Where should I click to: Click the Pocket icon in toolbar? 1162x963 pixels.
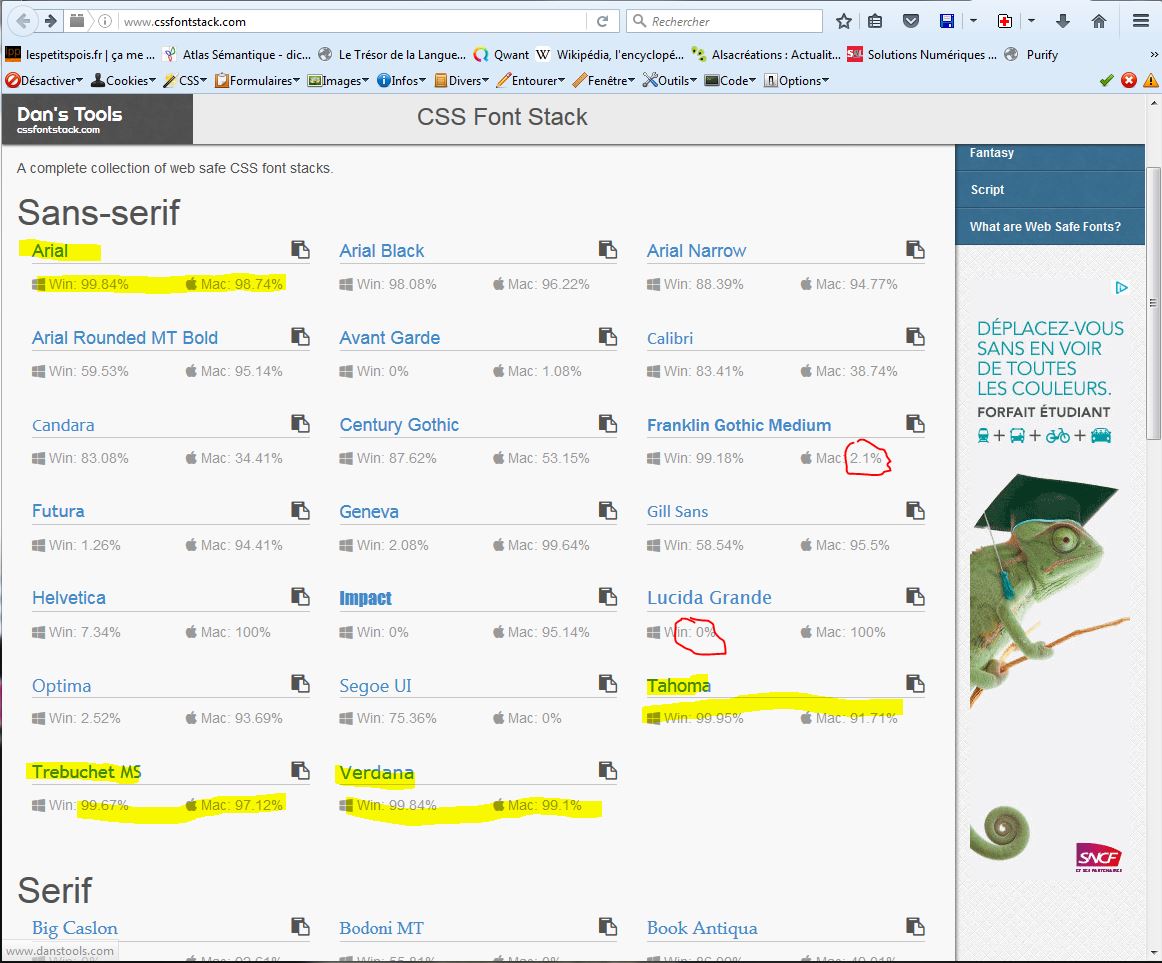(x=910, y=21)
